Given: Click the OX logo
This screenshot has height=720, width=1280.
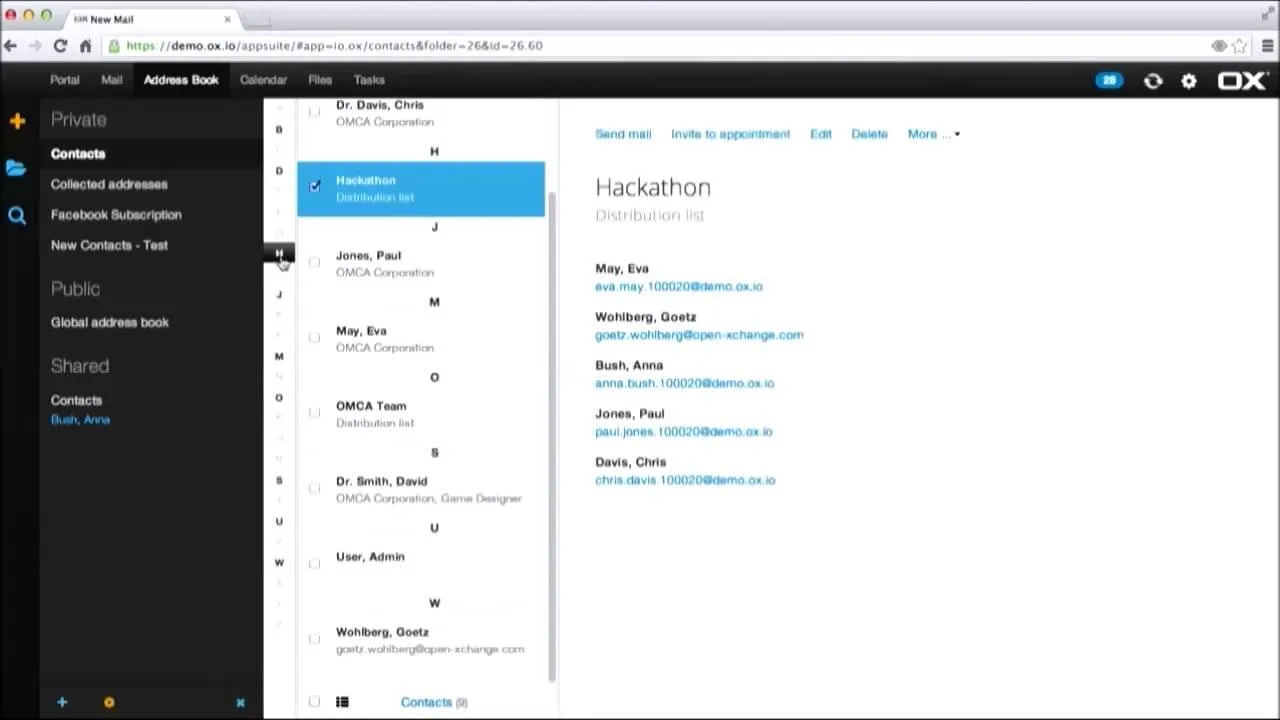Looking at the screenshot, I should click(x=1242, y=81).
